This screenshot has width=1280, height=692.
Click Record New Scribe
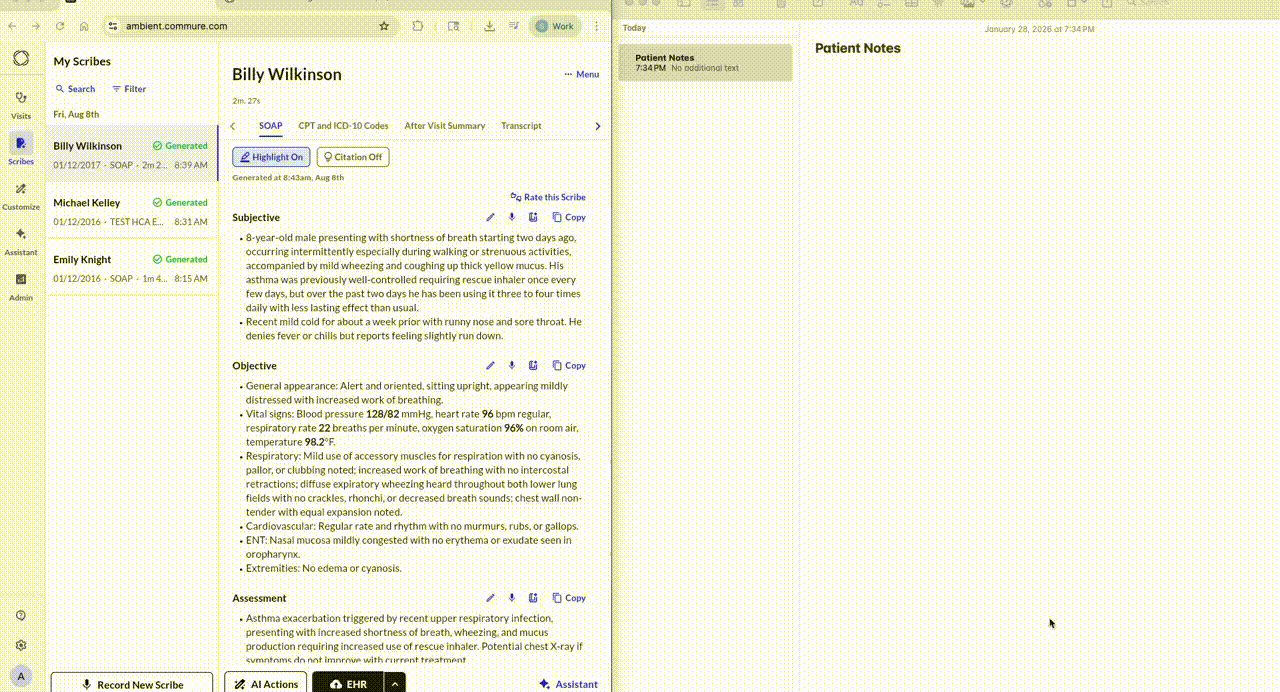[x=131, y=684]
